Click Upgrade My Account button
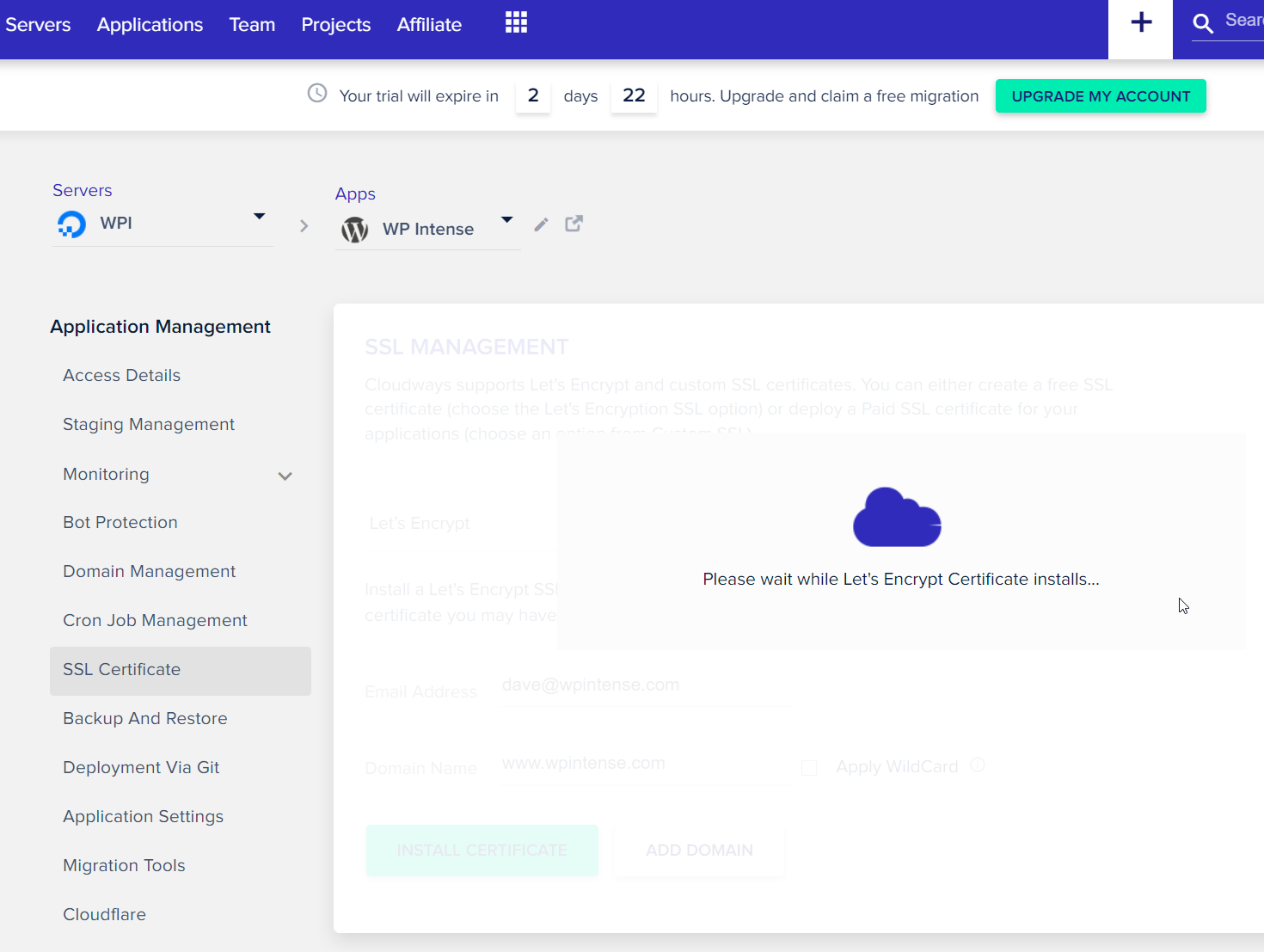This screenshot has width=1264, height=952. (x=1101, y=96)
